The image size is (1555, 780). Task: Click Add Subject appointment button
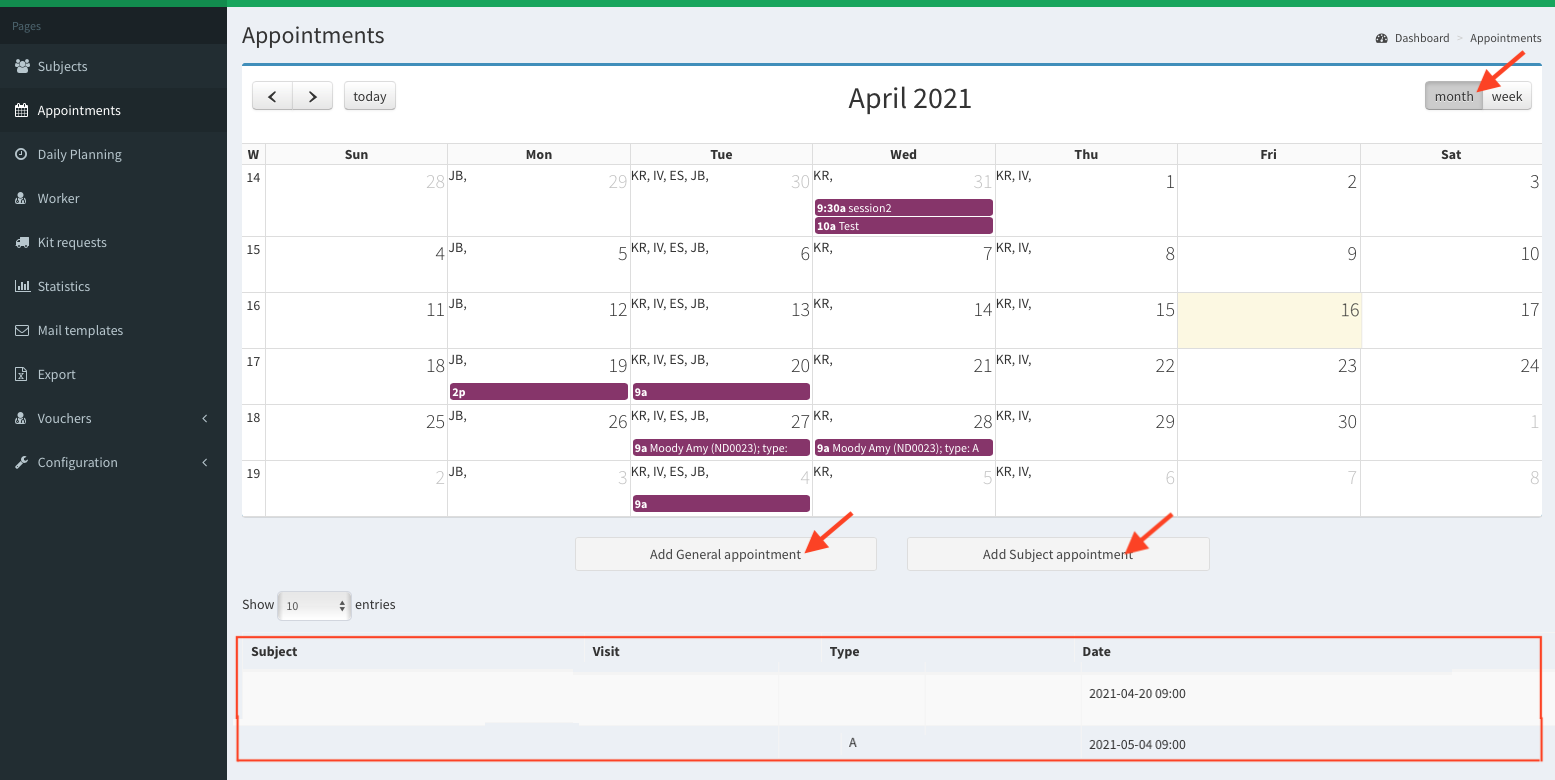(1057, 554)
